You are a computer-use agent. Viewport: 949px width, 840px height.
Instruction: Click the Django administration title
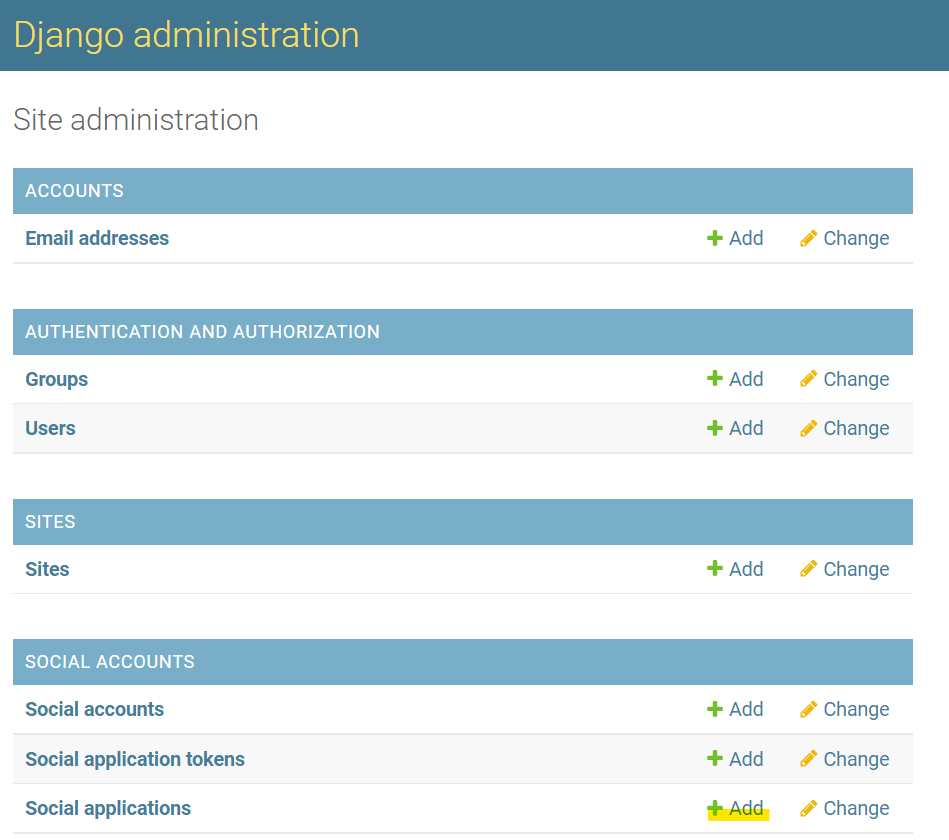[186, 35]
